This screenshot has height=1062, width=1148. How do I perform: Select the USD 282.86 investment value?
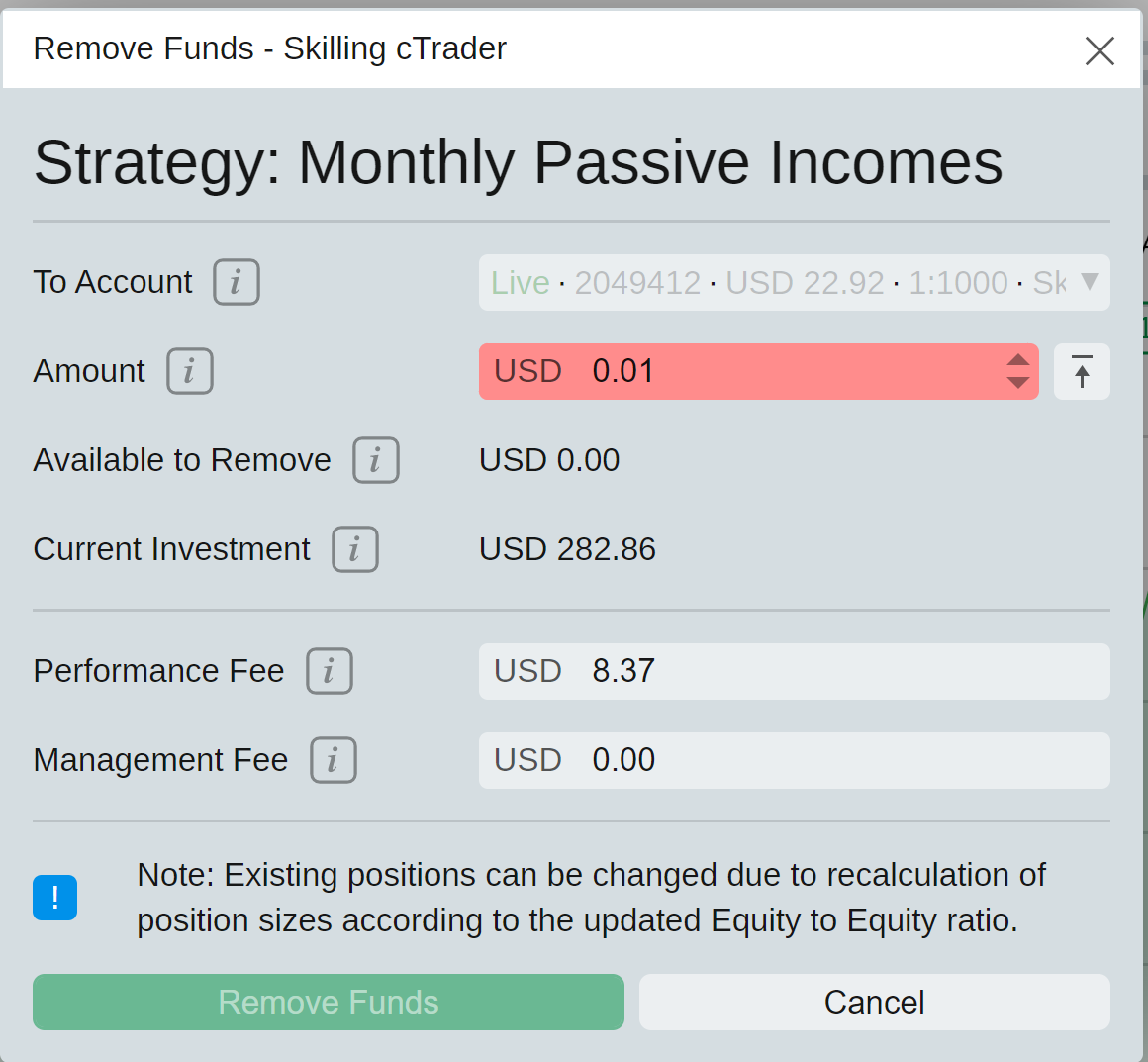click(x=567, y=549)
